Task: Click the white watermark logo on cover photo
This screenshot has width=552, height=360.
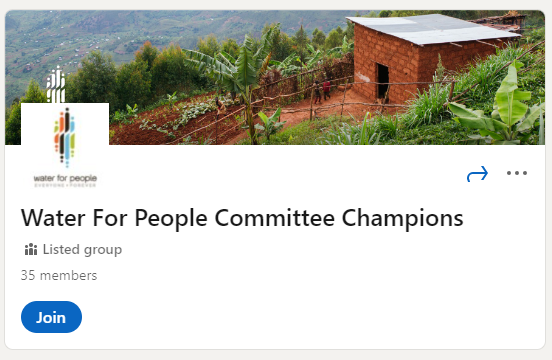Action: [x=56, y=84]
